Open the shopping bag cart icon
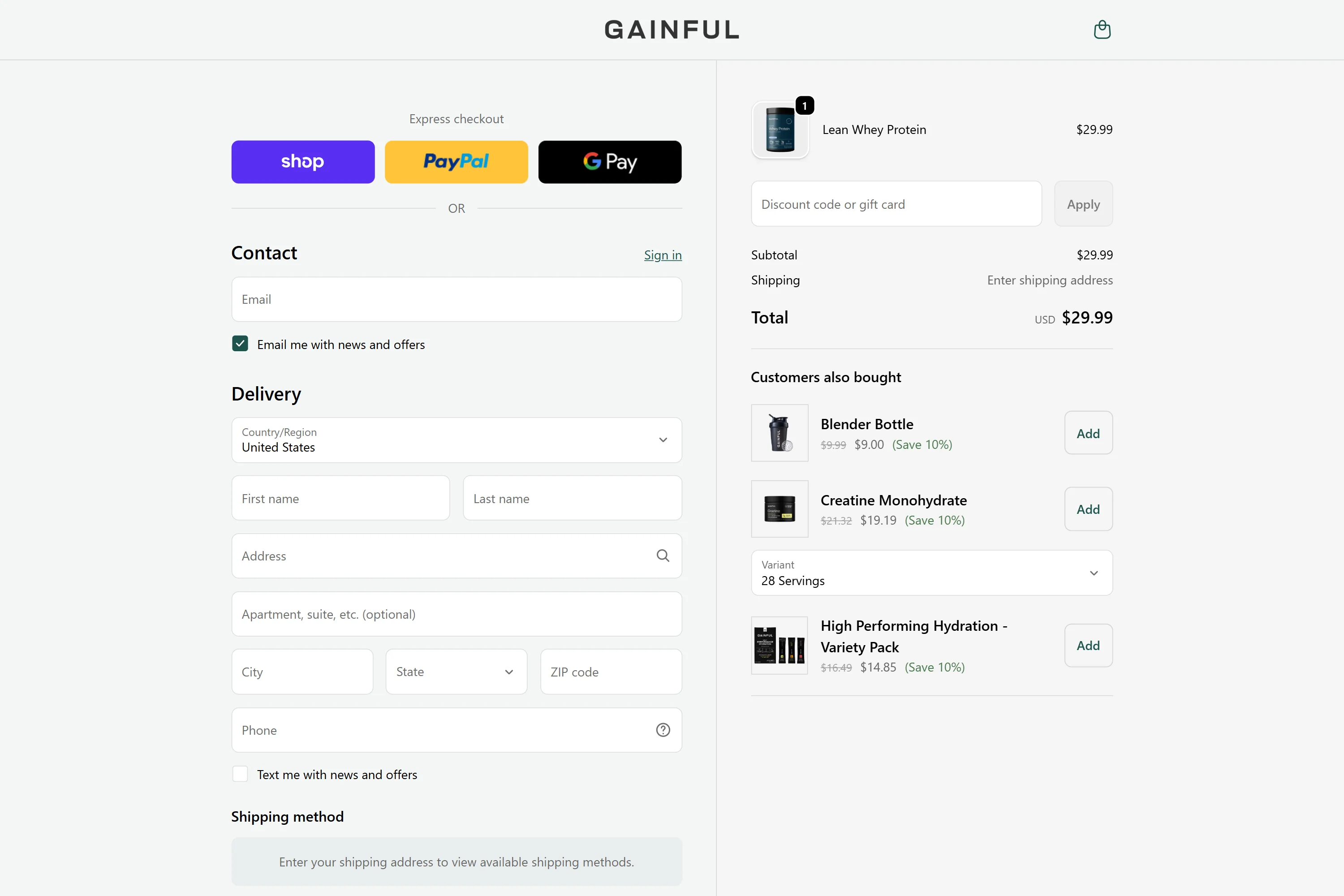This screenshot has height=896, width=1344. pyautogui.click(x=1102, y=30)
